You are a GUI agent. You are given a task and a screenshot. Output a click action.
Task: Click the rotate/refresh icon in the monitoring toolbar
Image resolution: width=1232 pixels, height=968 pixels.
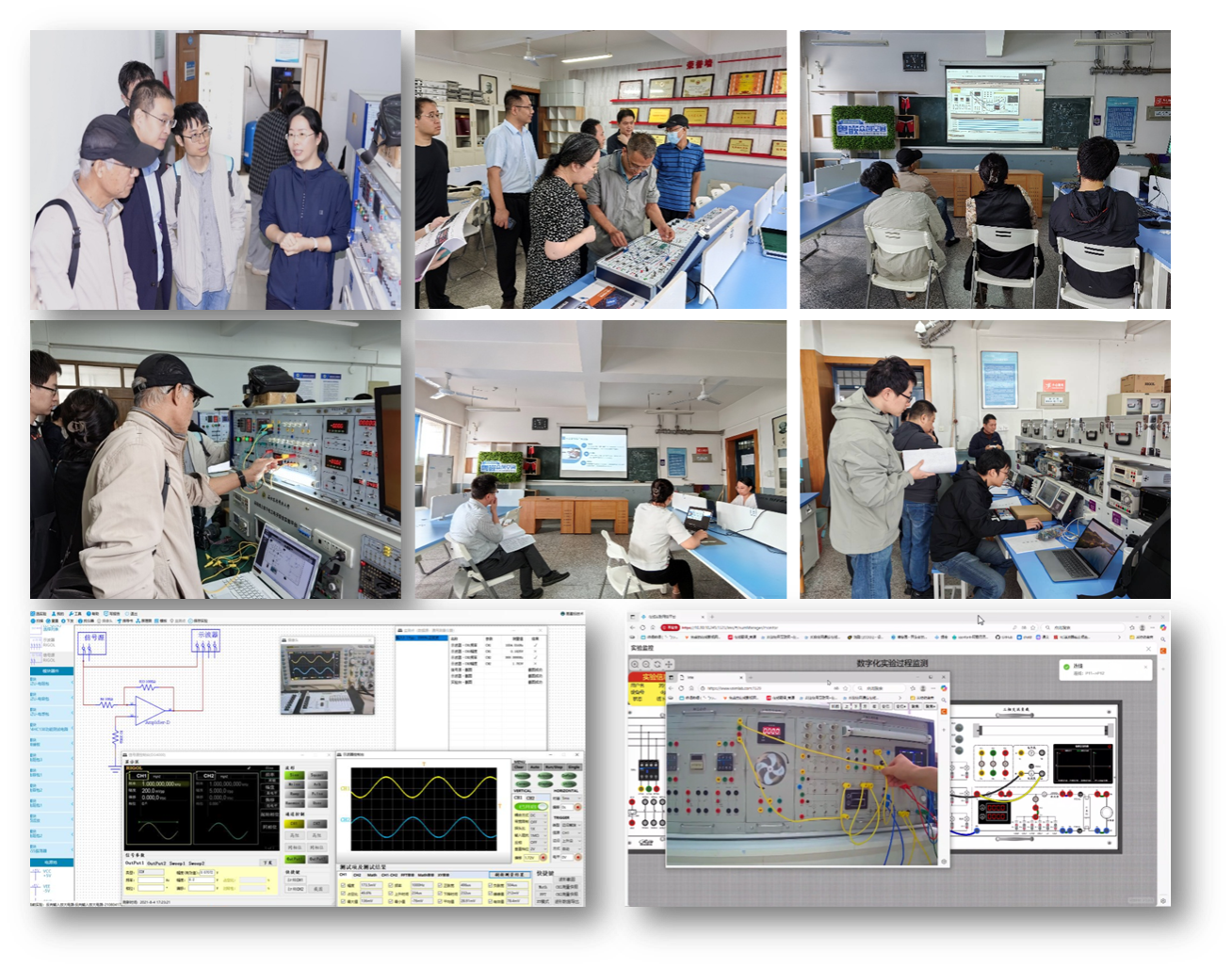tap(657, 664)
